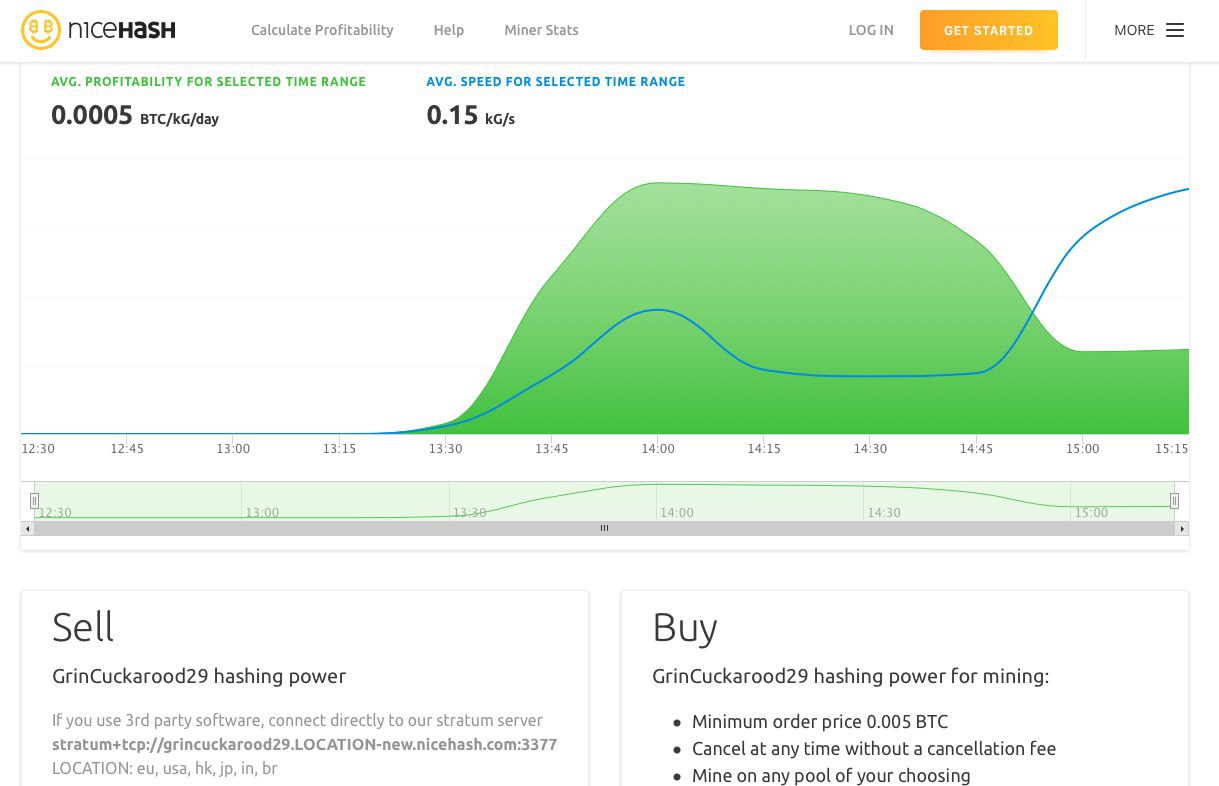Grab the left range selector handle
The width and height of the screenshot is (1219, 786).
click(x=34, y=500)
